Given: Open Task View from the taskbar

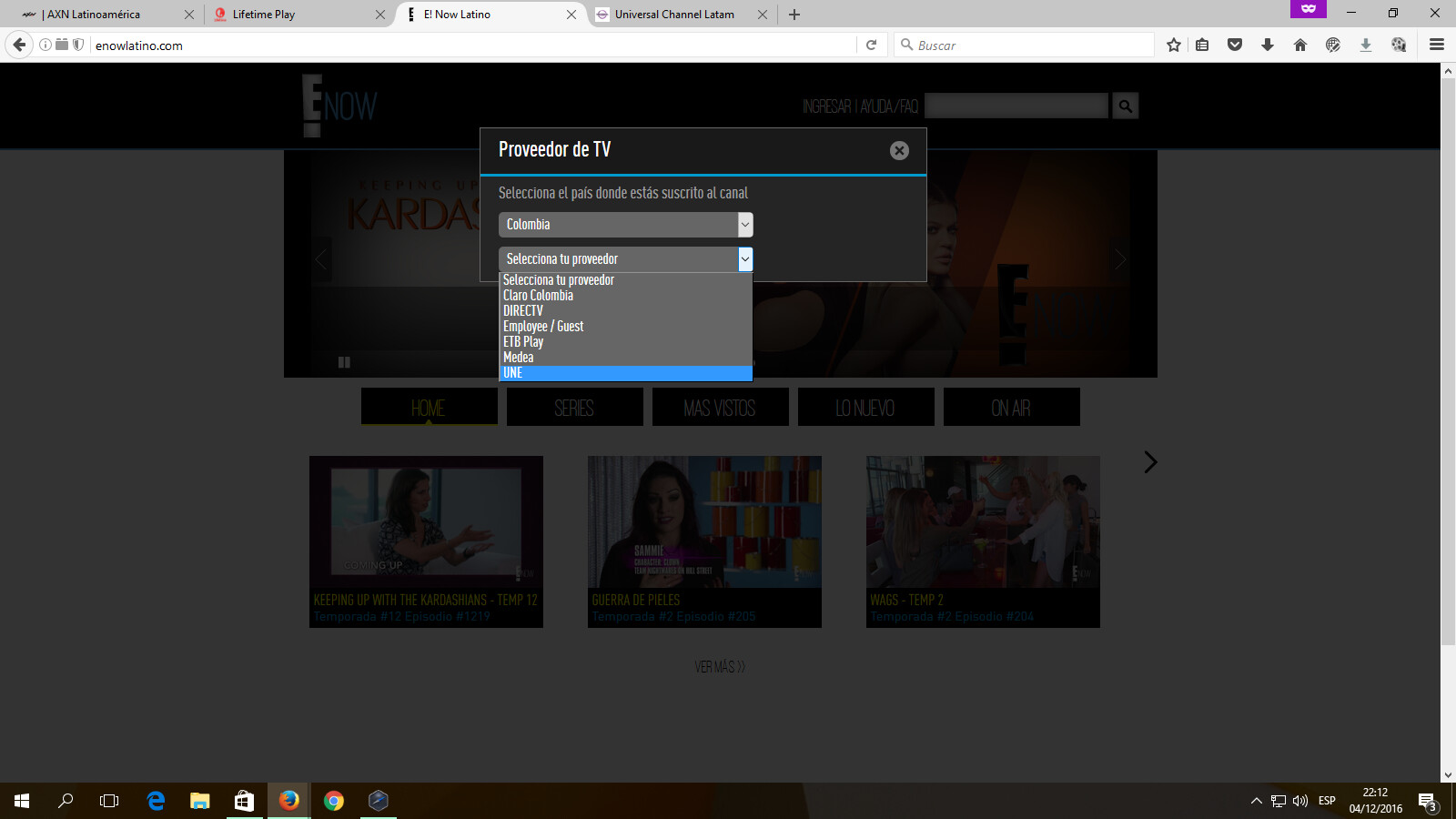Looking at the screenshot, I should (109, 801).
